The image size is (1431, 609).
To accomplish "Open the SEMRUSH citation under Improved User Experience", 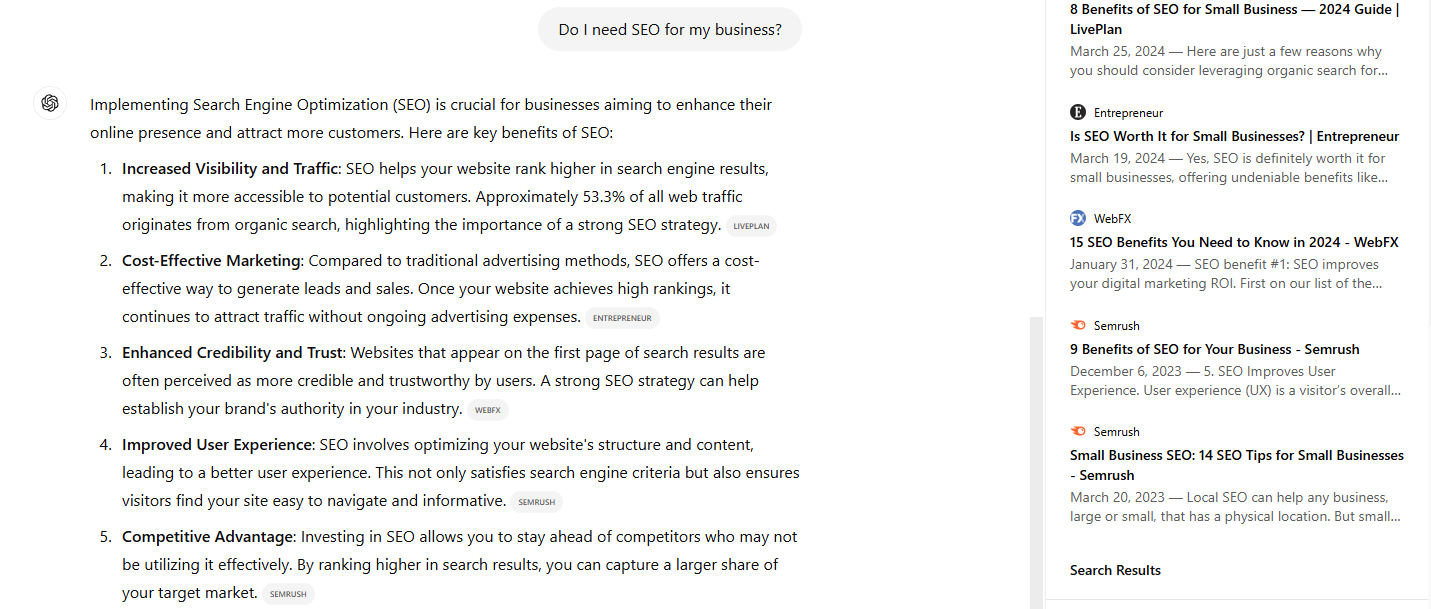I will (x=537, y=502).
